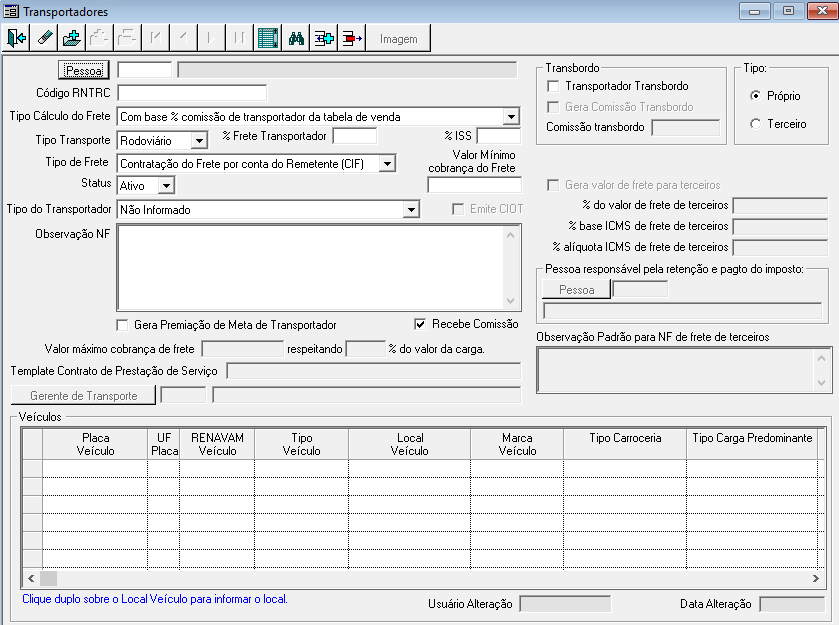Screen dimensions: 839x625
Task: Click the disabled delete record folder icon
Action: tap(128, 38)
